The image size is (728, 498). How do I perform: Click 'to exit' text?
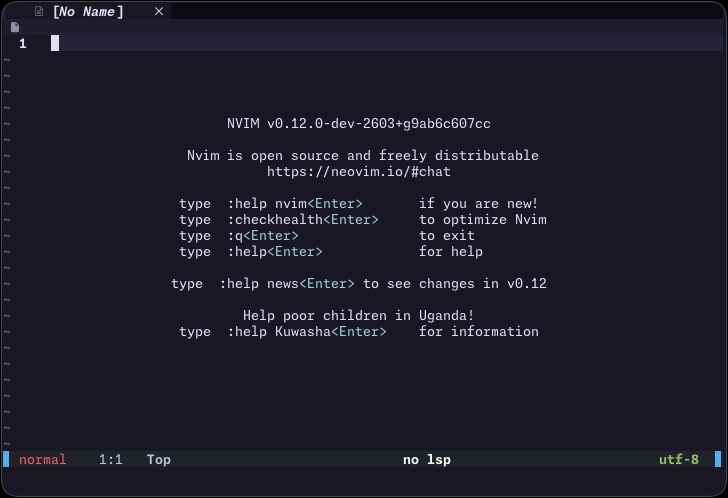pos(447,236)
